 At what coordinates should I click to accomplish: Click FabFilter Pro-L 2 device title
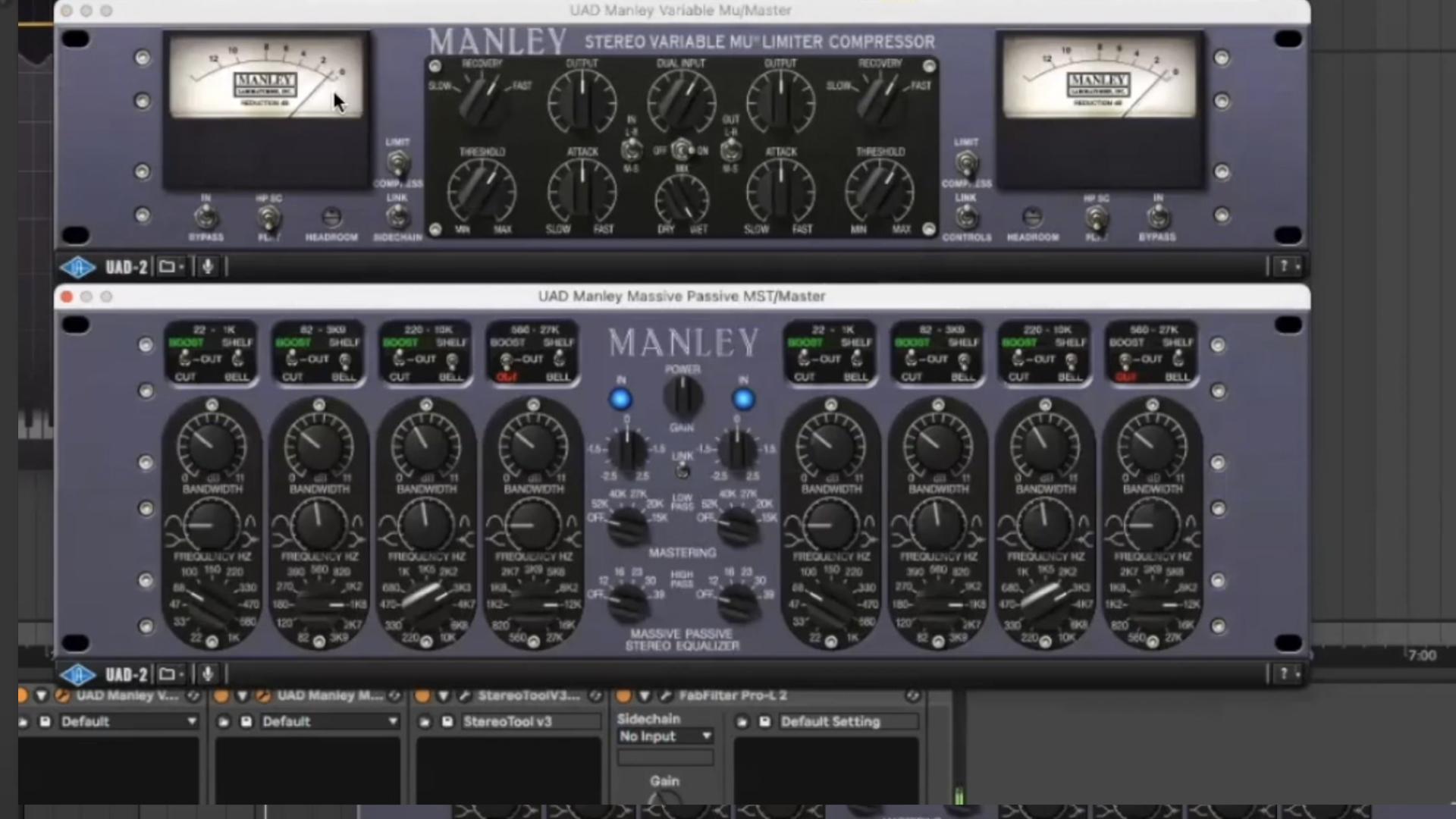click(x=733, y=695)
